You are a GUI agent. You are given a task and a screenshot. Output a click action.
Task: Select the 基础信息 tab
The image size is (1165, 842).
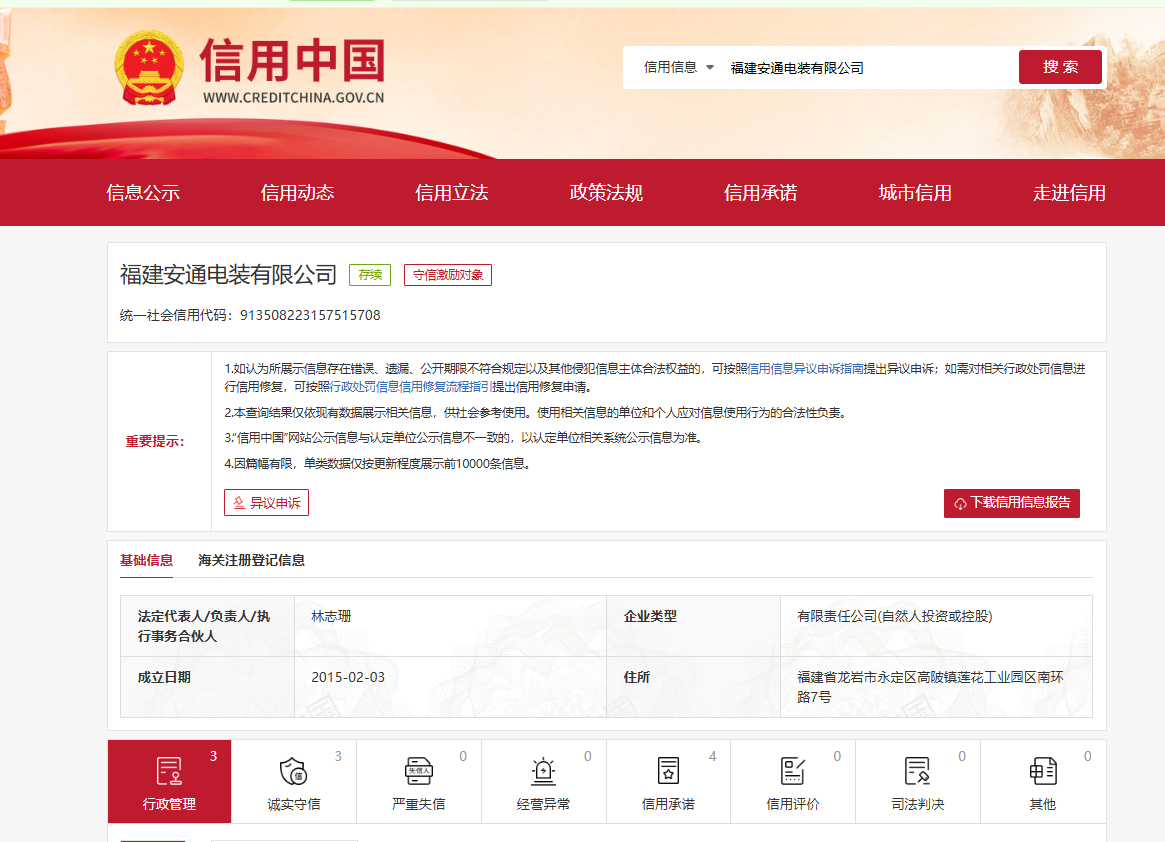pos(146,560)
